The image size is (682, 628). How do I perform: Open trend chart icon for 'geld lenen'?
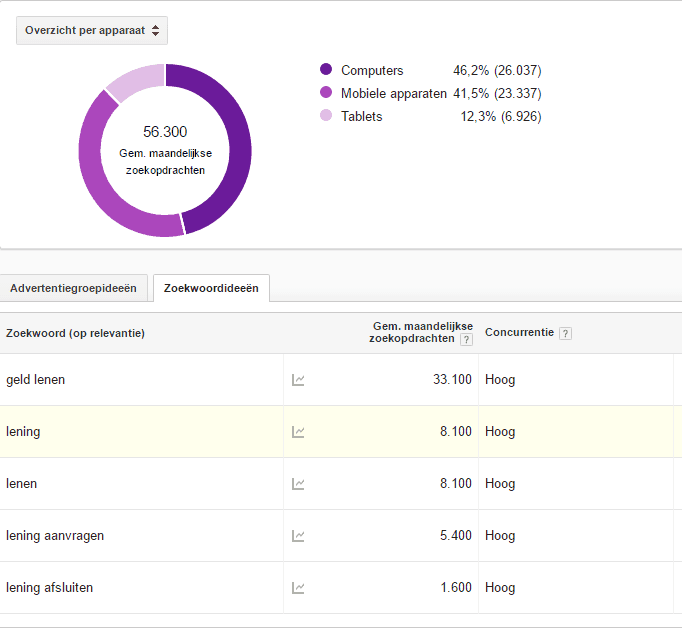(298, 380)
